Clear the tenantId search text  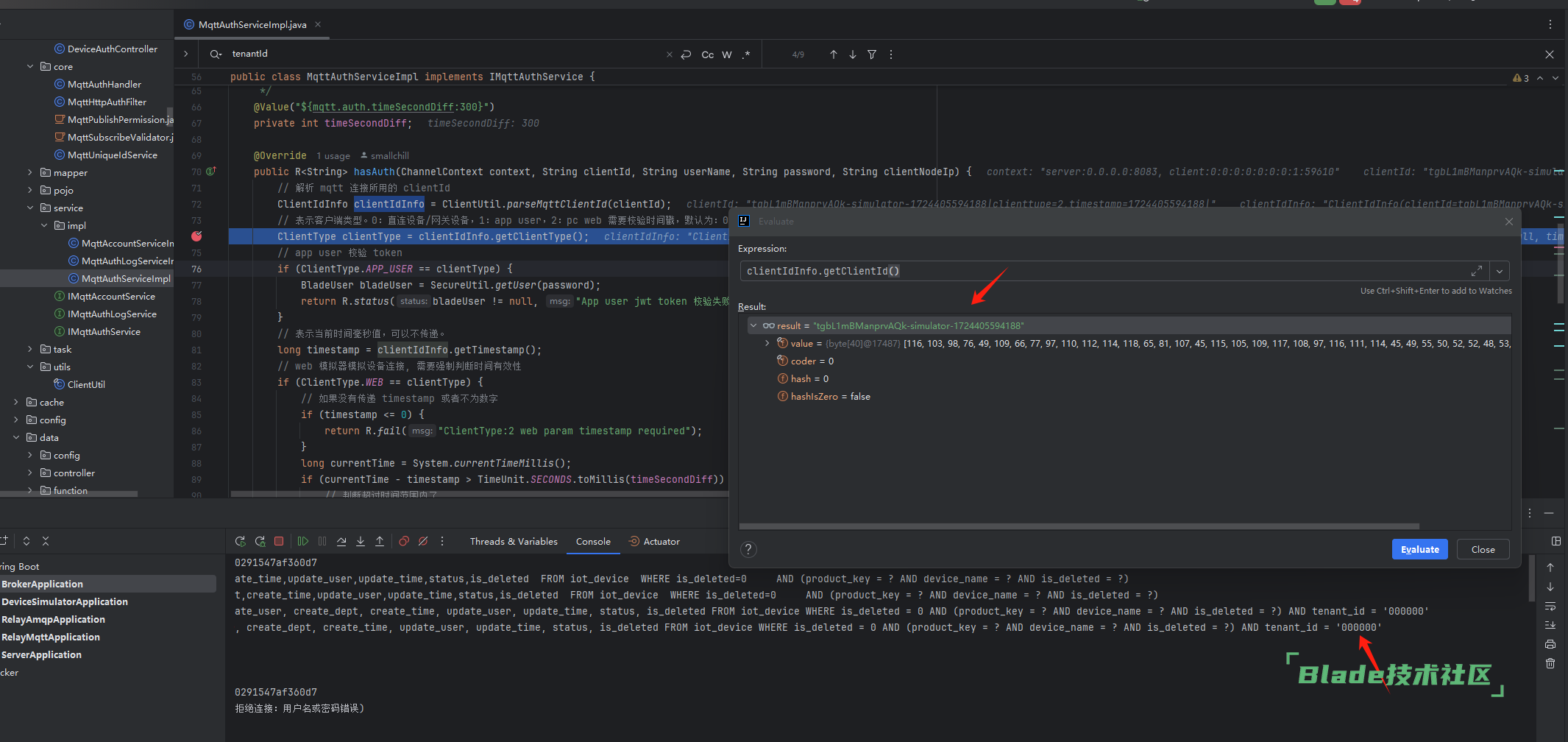670,54
